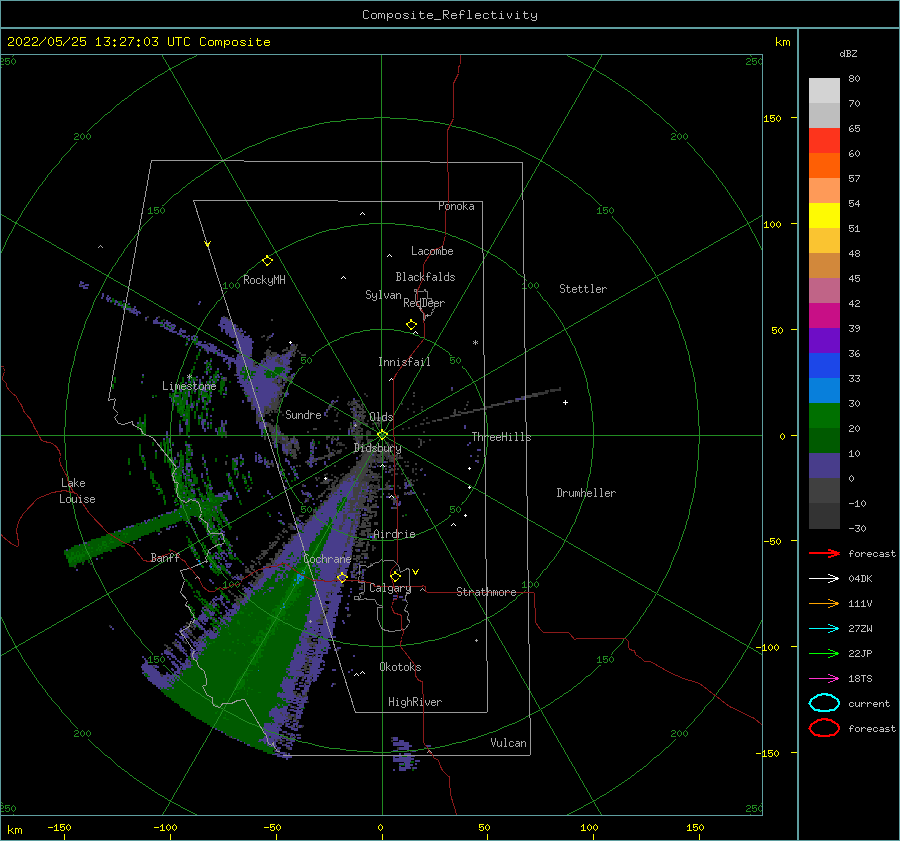Select the dark gray -10 dBZ swatch

coord(824,516)
